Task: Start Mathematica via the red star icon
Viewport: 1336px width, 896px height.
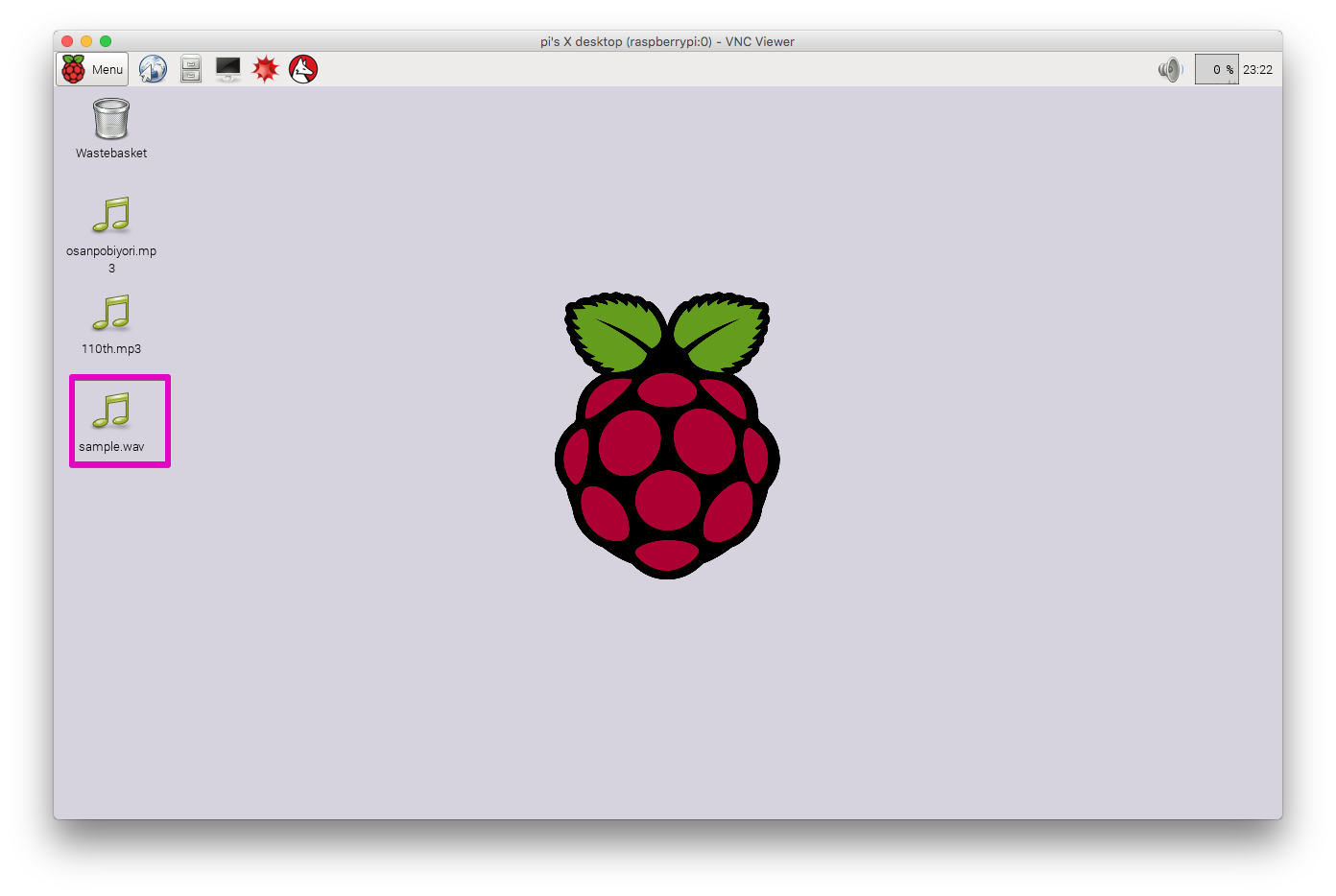Action: coord(265,68)
